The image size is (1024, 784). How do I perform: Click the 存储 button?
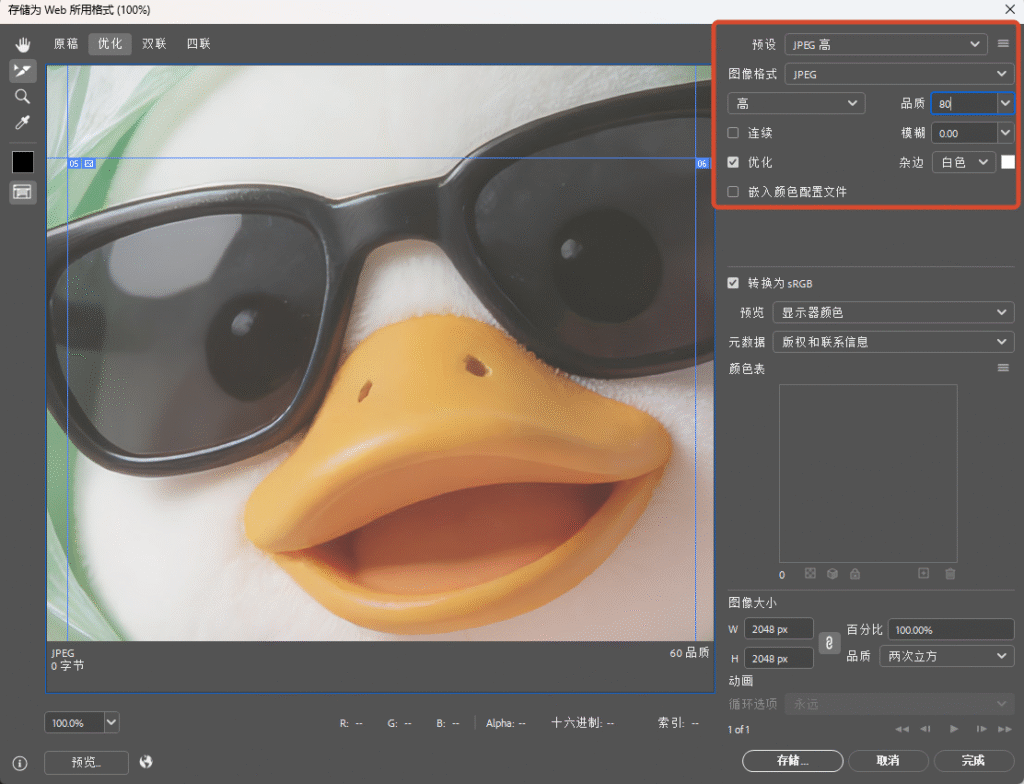[793, 760]
